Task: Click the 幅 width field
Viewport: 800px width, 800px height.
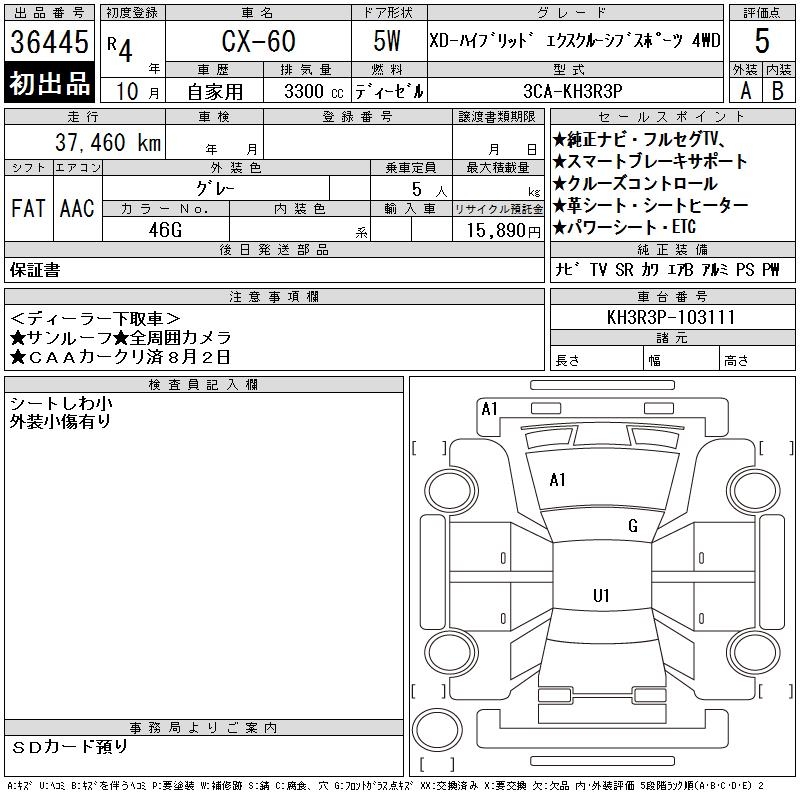Action: [x=681, y=360]
